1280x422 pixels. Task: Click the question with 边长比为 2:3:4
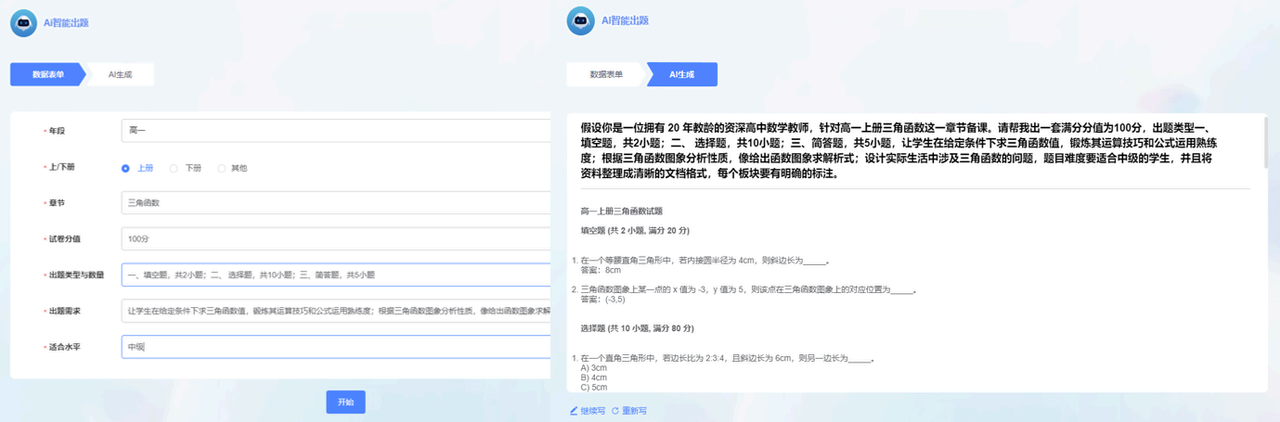point(728,358)
